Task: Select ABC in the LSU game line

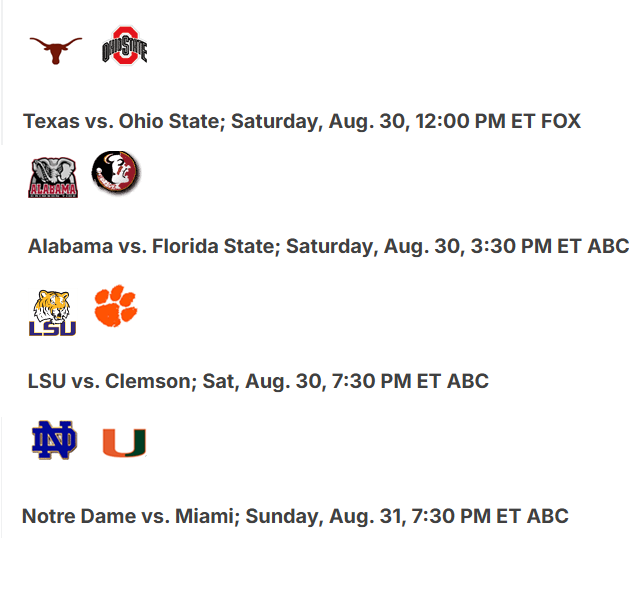Action: pyautogui.click(x=468, y=381)
